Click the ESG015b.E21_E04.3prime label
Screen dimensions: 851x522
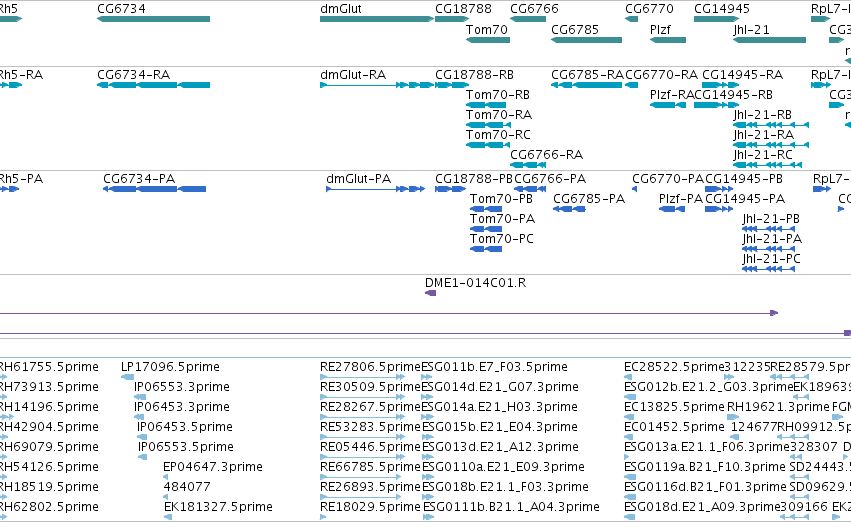click(x=499, y=427)
